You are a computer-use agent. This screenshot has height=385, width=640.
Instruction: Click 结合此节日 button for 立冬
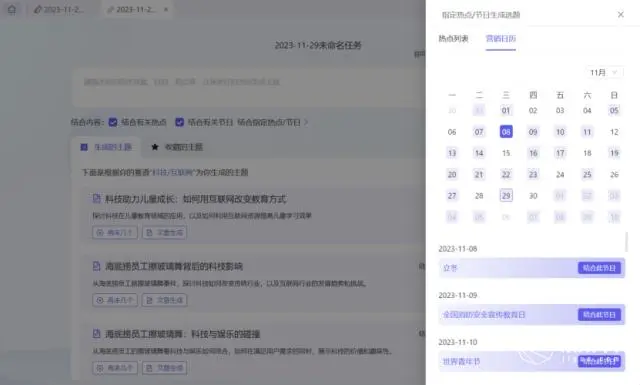[599, 268]
